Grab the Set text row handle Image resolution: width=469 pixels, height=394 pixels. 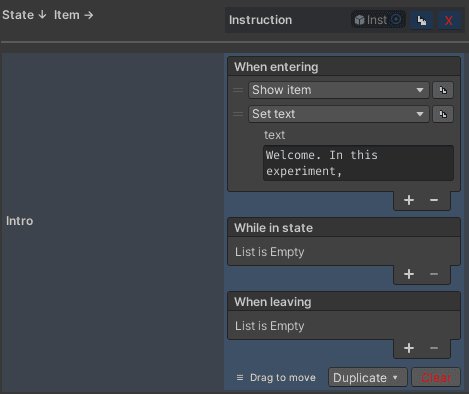point(238,114)
